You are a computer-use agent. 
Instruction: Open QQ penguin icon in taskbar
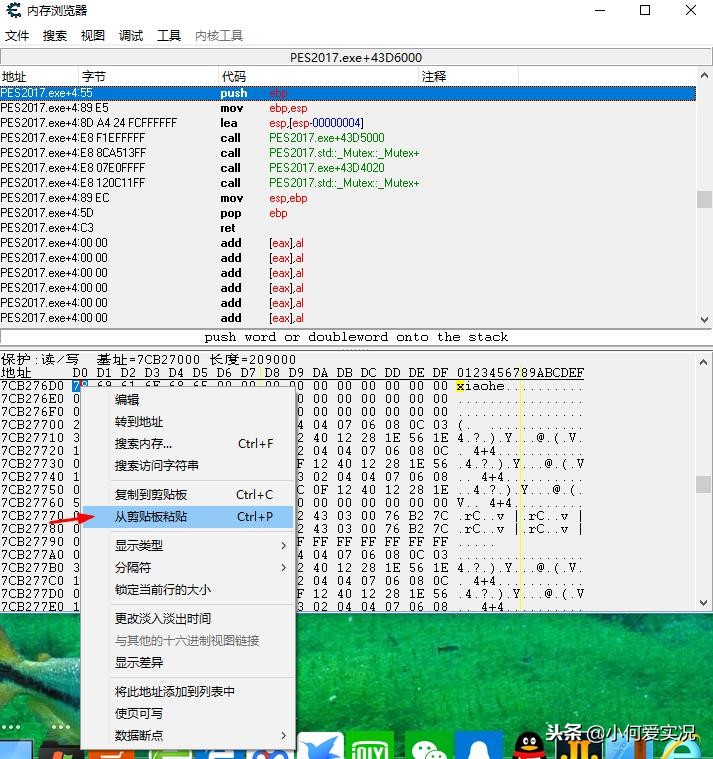click(528, 746)
